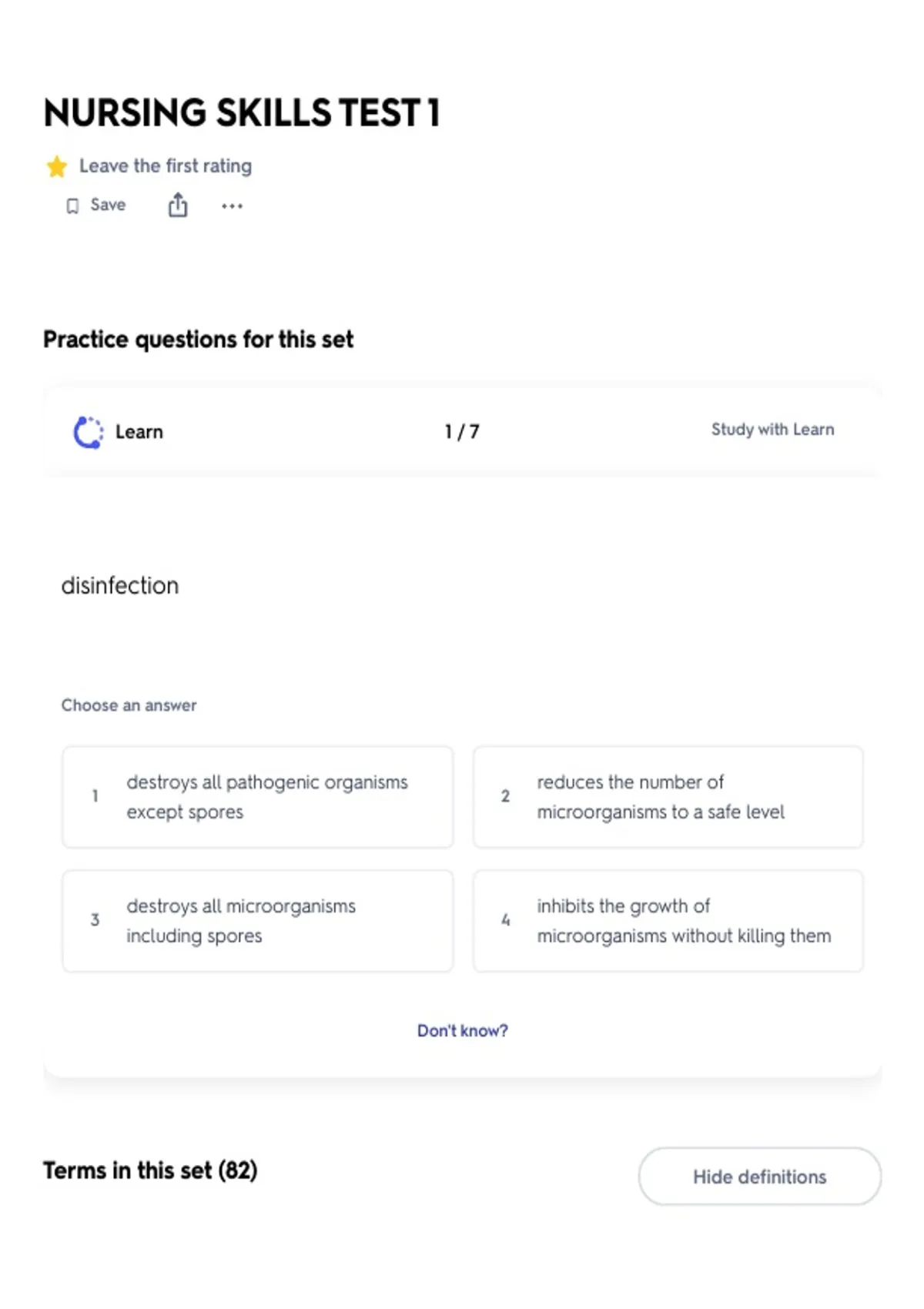Select the Learn mode label
The image size is (924, 1309).
(139, 432)
